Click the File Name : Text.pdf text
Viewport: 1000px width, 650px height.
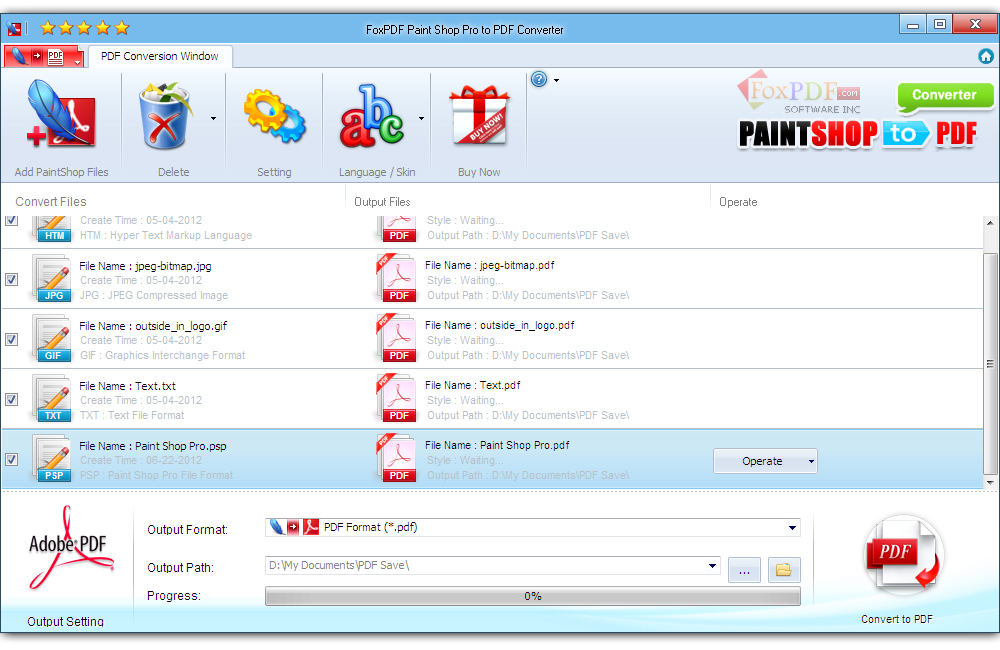pos(473,385)
